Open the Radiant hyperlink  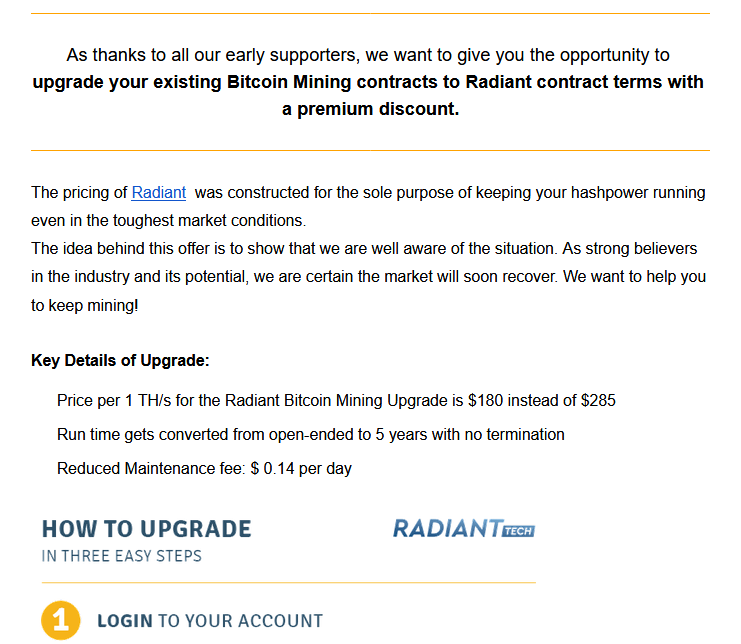158,193
